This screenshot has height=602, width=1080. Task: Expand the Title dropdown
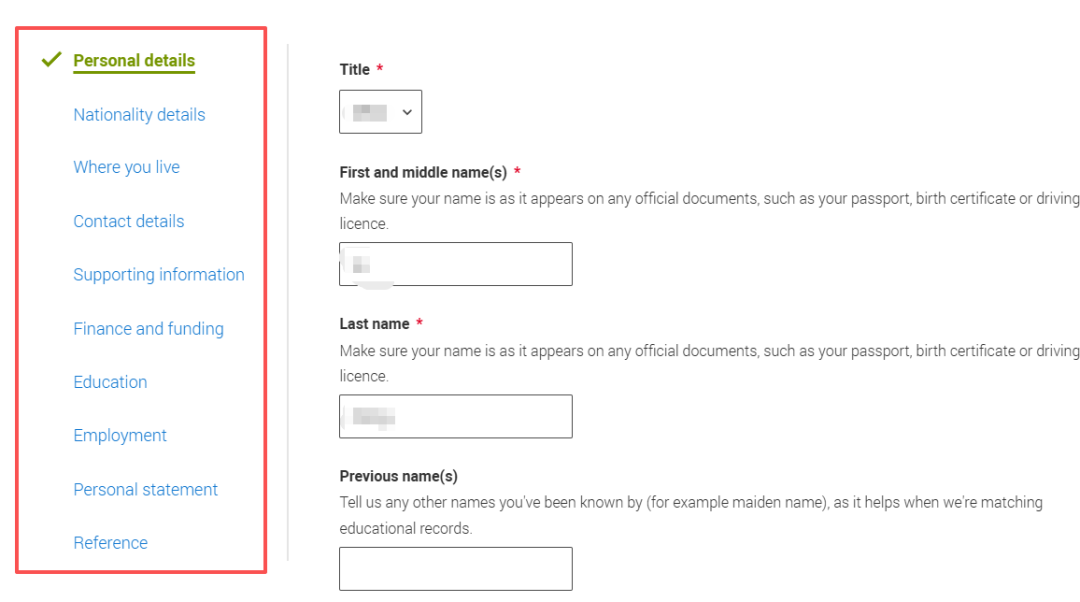tap(381, 112)
